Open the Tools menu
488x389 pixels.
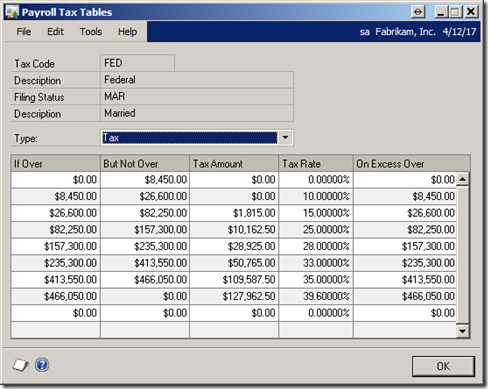91,32
